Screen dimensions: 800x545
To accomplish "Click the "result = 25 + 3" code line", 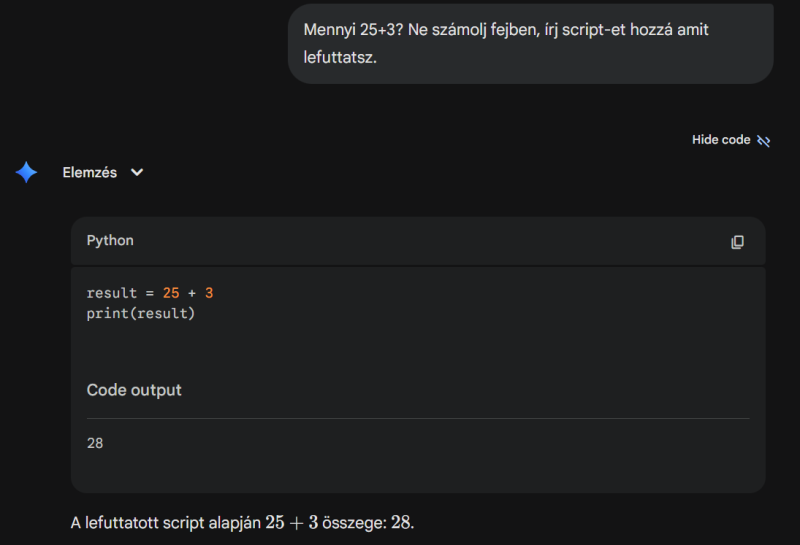I will pos(150,293).
